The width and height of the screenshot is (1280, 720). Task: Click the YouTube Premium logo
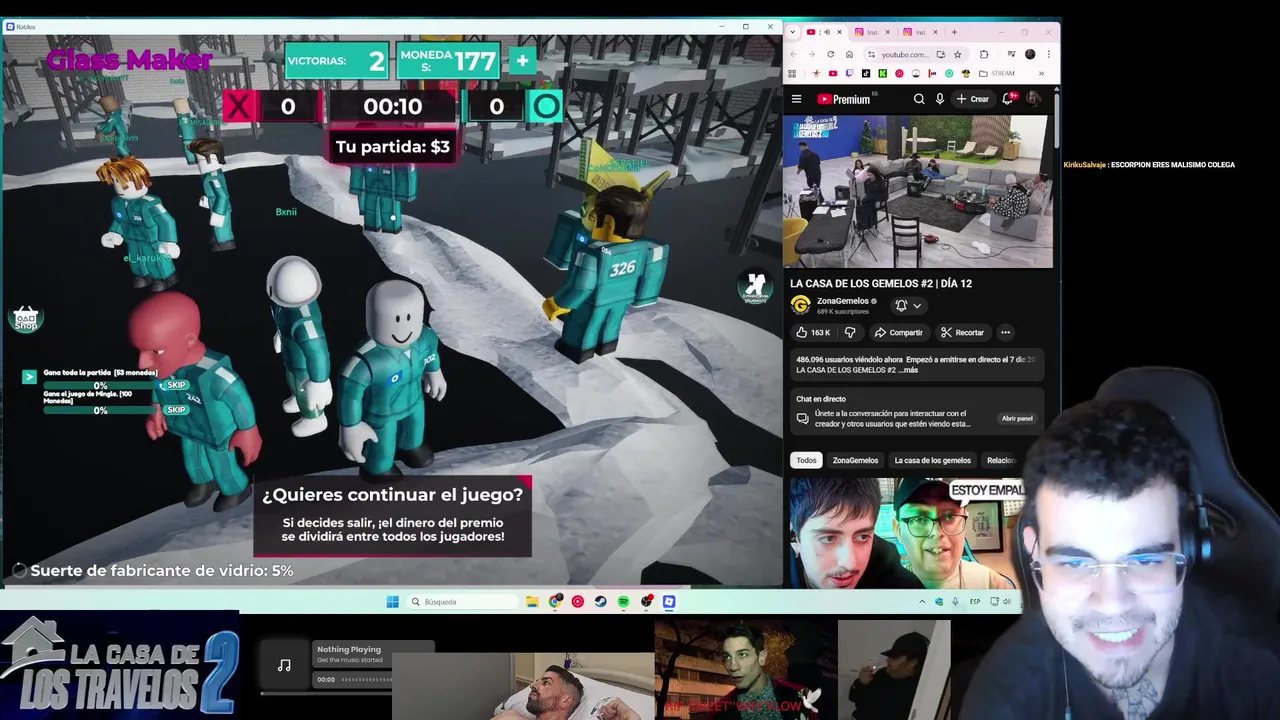point(844,99)
